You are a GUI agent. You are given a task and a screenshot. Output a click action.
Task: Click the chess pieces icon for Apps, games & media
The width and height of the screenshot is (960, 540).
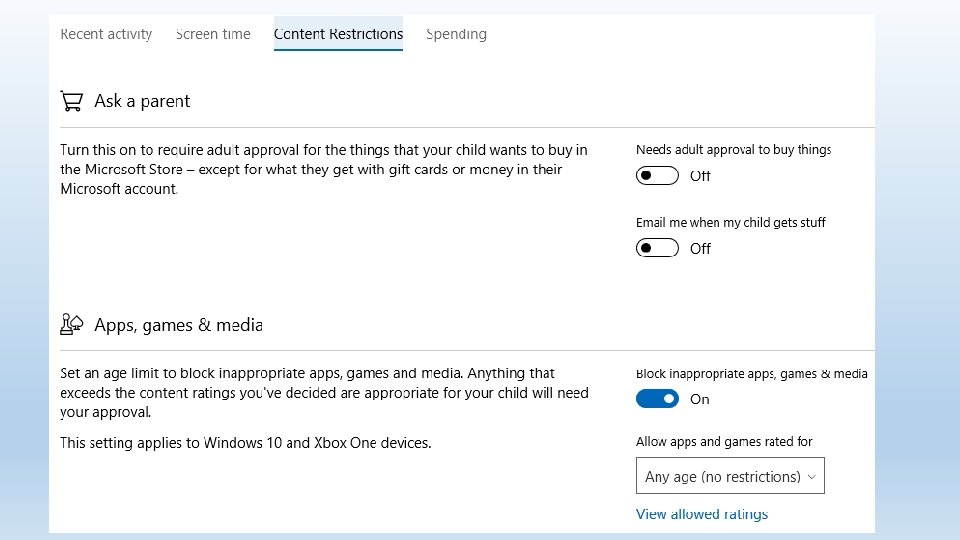(x=71, y=324)
